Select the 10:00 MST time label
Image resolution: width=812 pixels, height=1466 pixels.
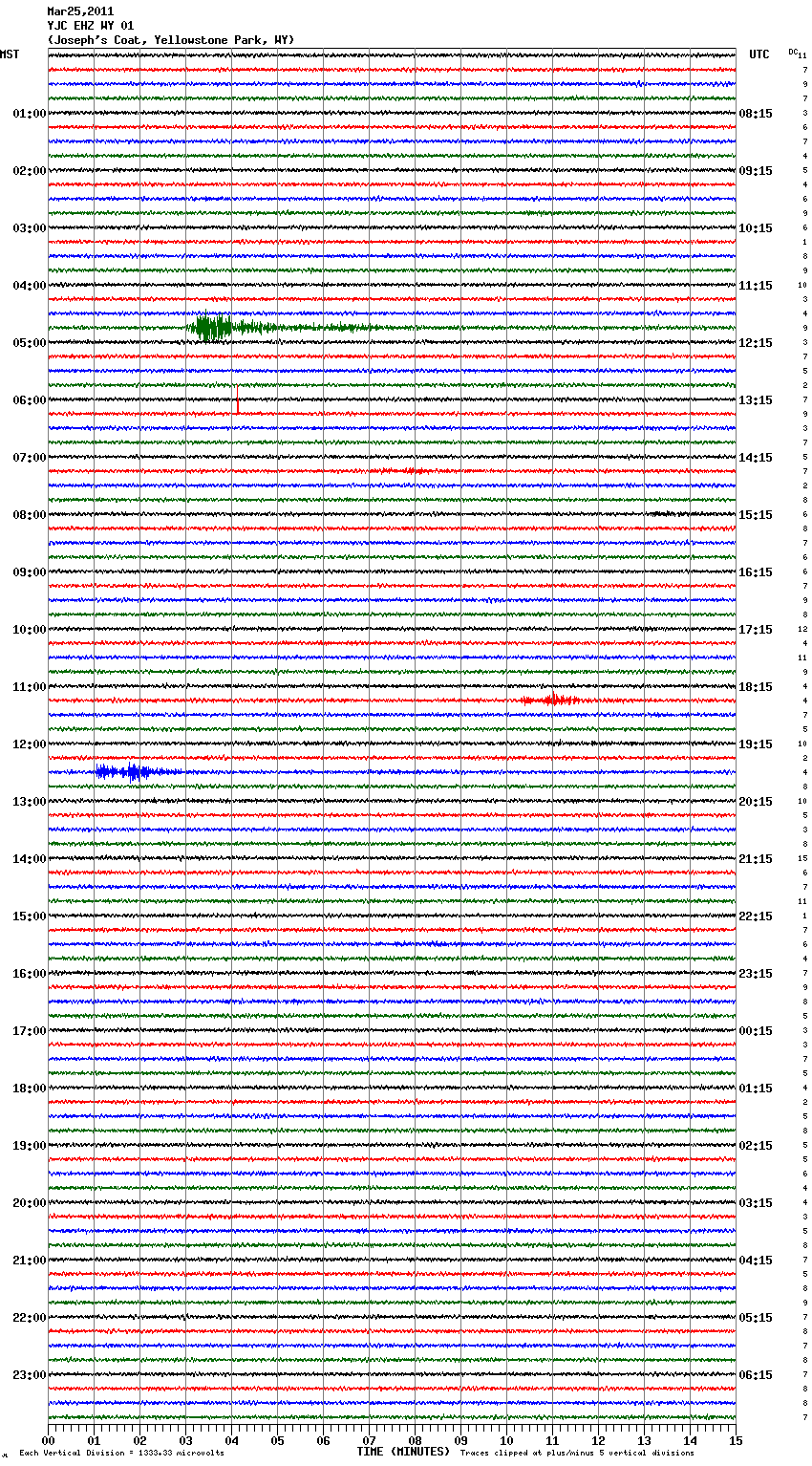[30, 630]
